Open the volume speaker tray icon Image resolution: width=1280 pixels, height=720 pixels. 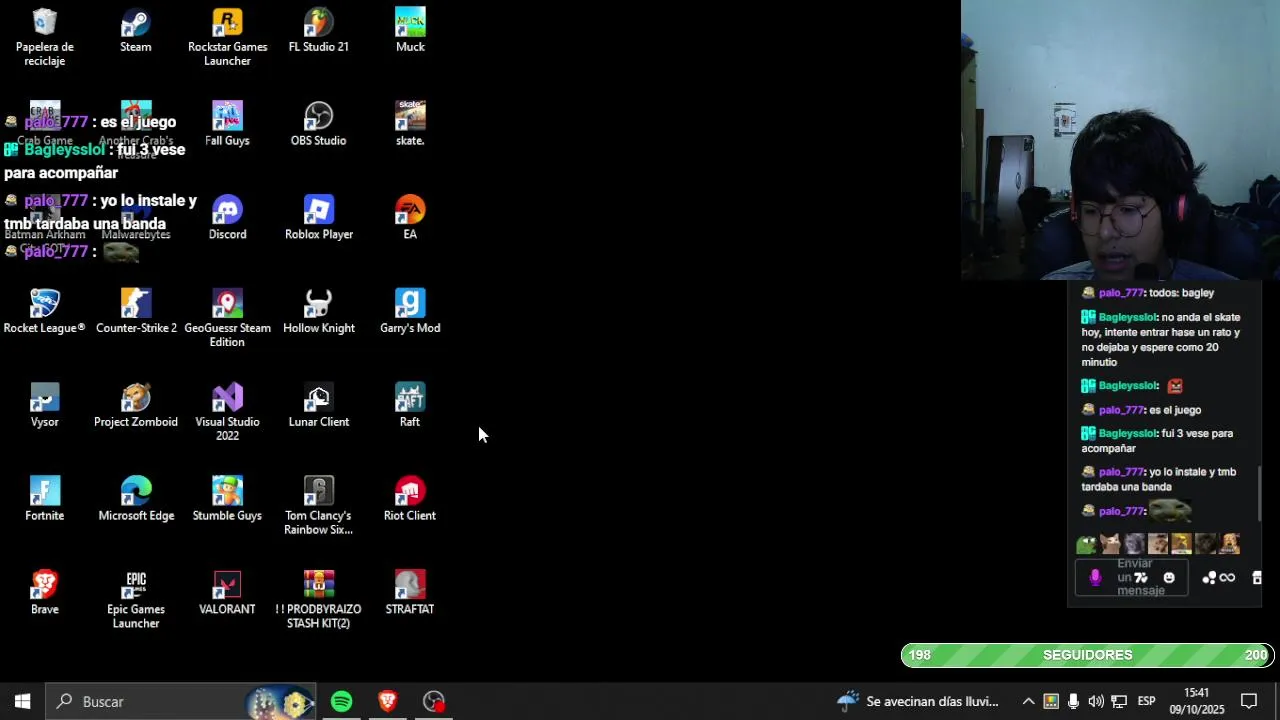[1096, 702]
